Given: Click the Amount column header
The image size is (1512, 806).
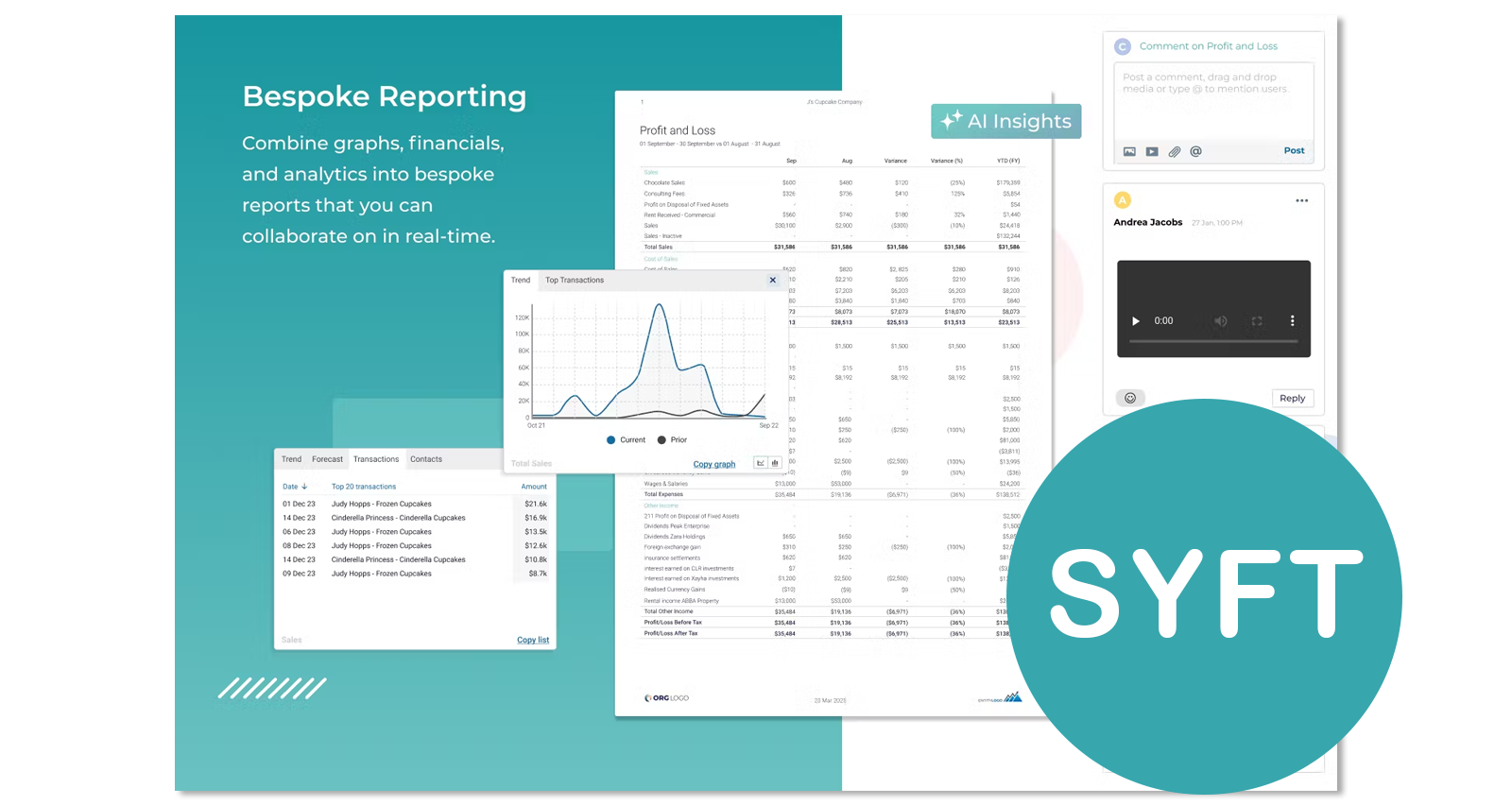Looking at the screenshot, I should point(534,487).
